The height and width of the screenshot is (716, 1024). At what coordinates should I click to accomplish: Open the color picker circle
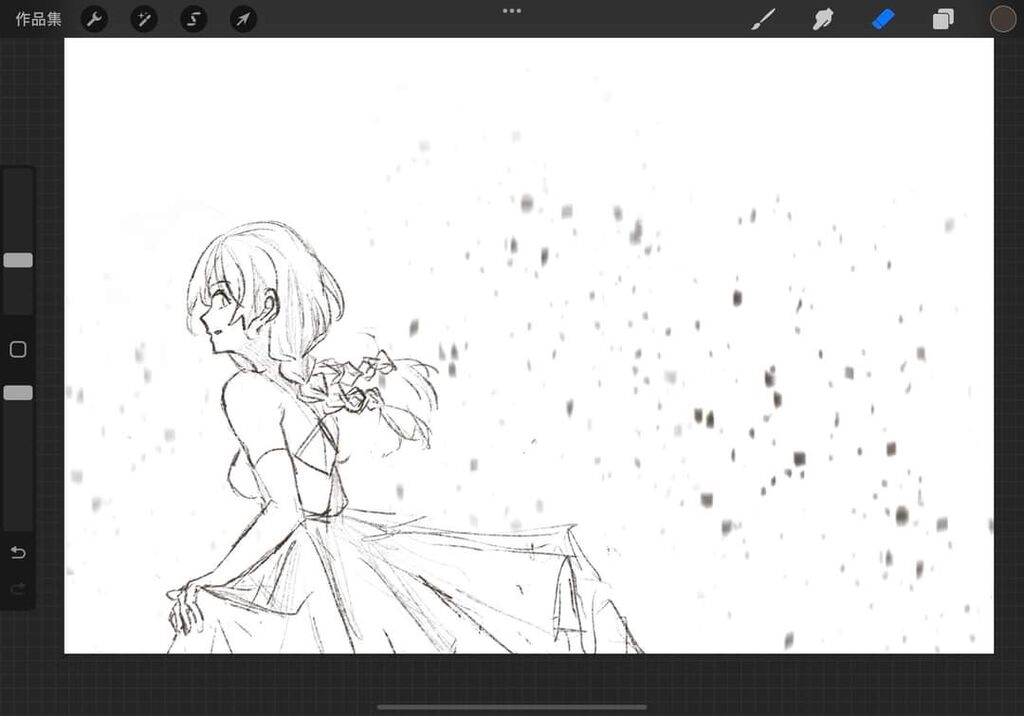tap(1002, 19)
